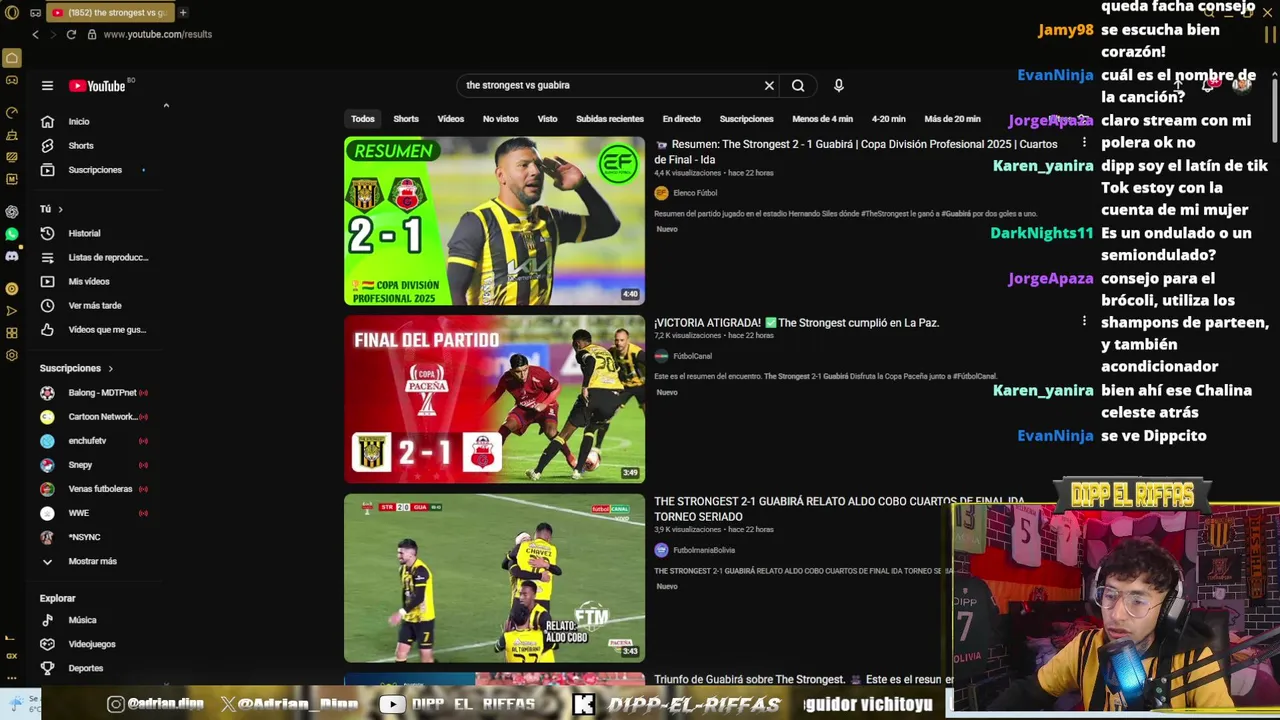The height and width of the screenshot is (720, 1280).
Task: Open options menu for Resumen video
Action: pos(1084,143)
